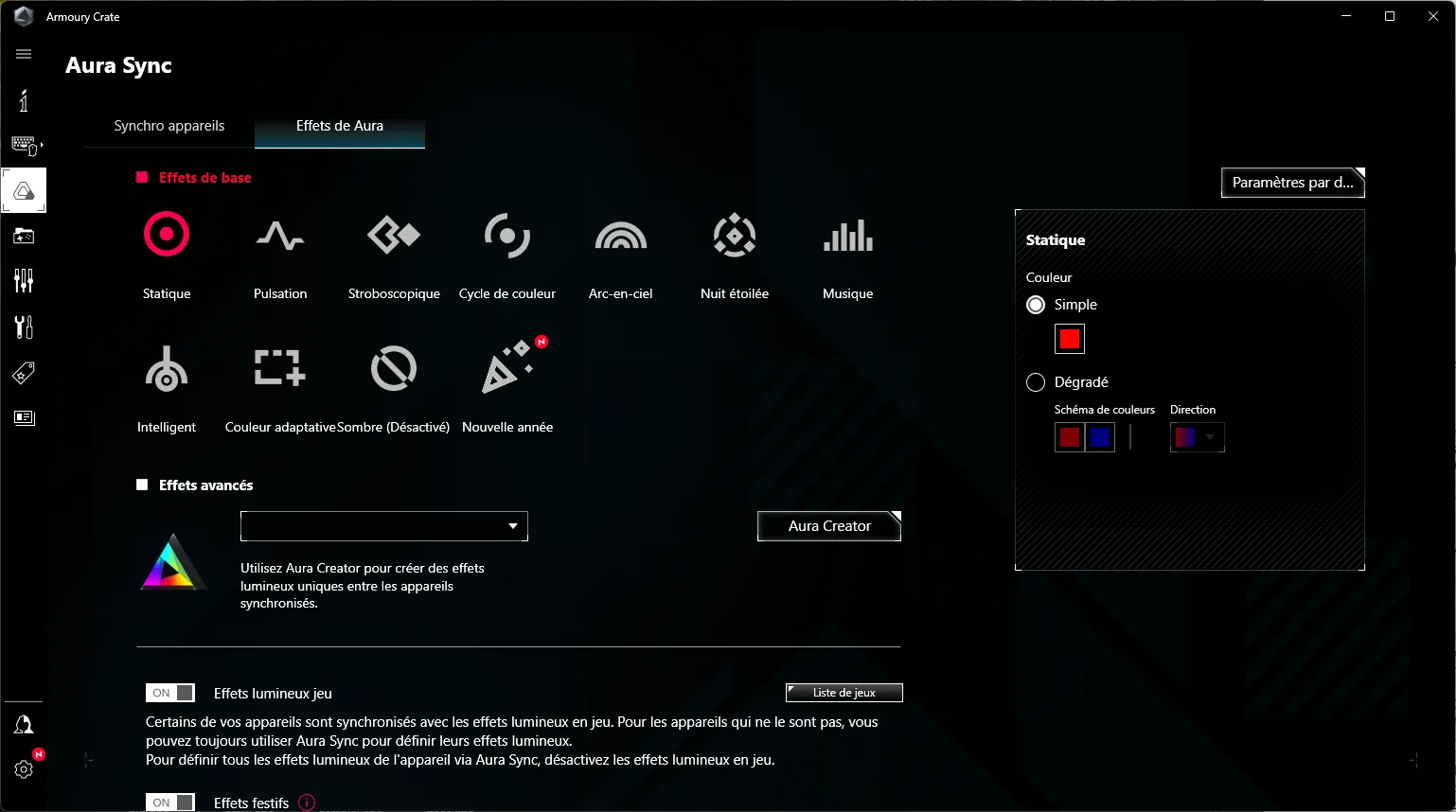Click the Effets festifs info icon
This screenshot has width=1456, height=812.
click(307, 803)
